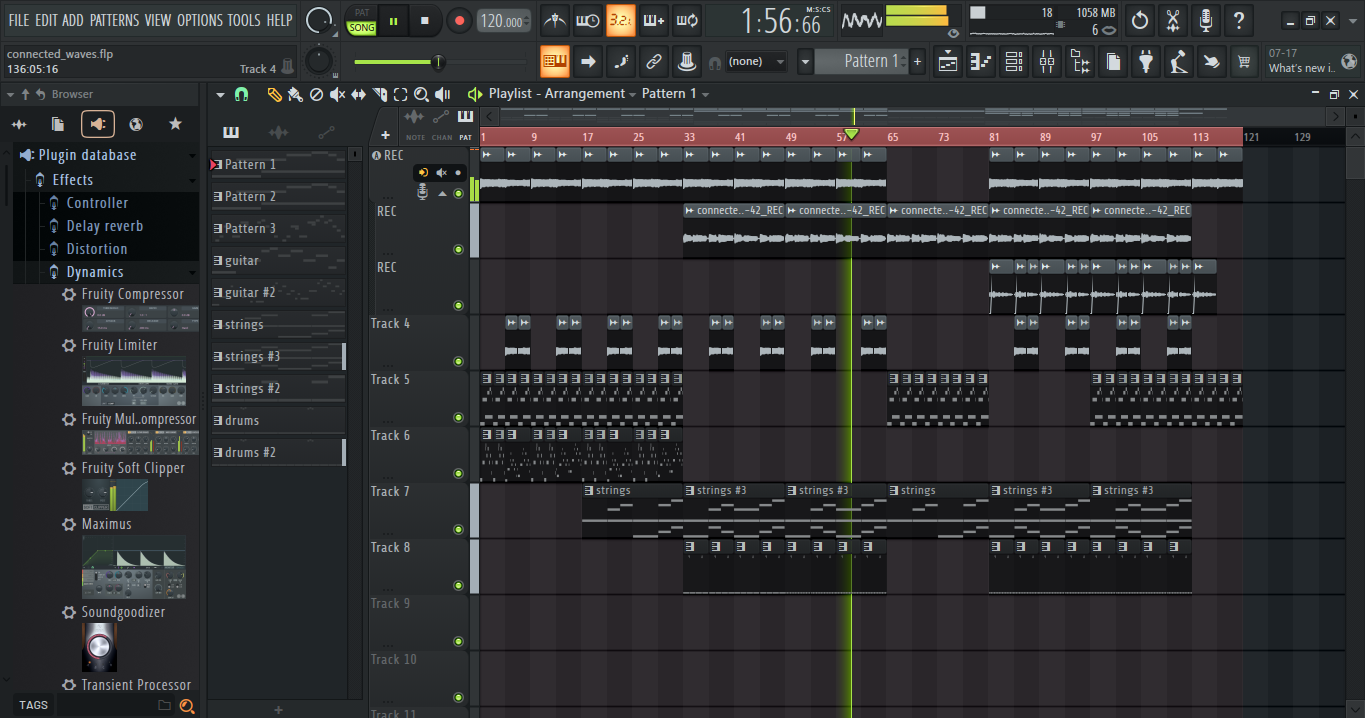Click the auto scrolling arrow icon

[x=588, y=61]
